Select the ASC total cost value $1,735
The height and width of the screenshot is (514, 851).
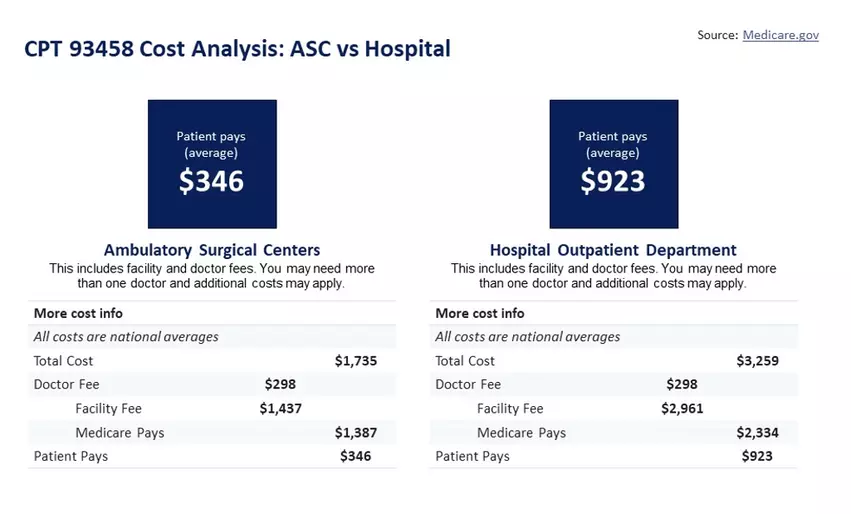pos(355,361)
